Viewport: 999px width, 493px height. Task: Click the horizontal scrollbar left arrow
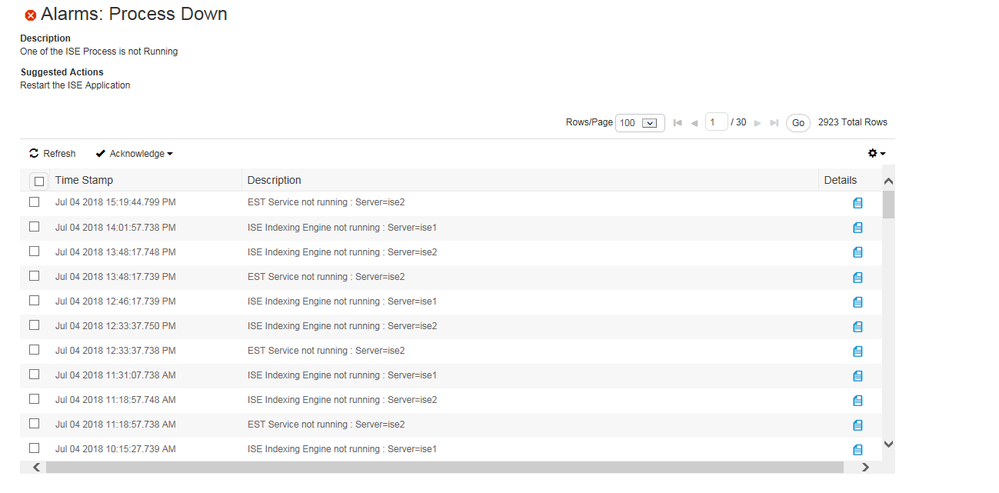pyautogui.click(x=36, y=468)
